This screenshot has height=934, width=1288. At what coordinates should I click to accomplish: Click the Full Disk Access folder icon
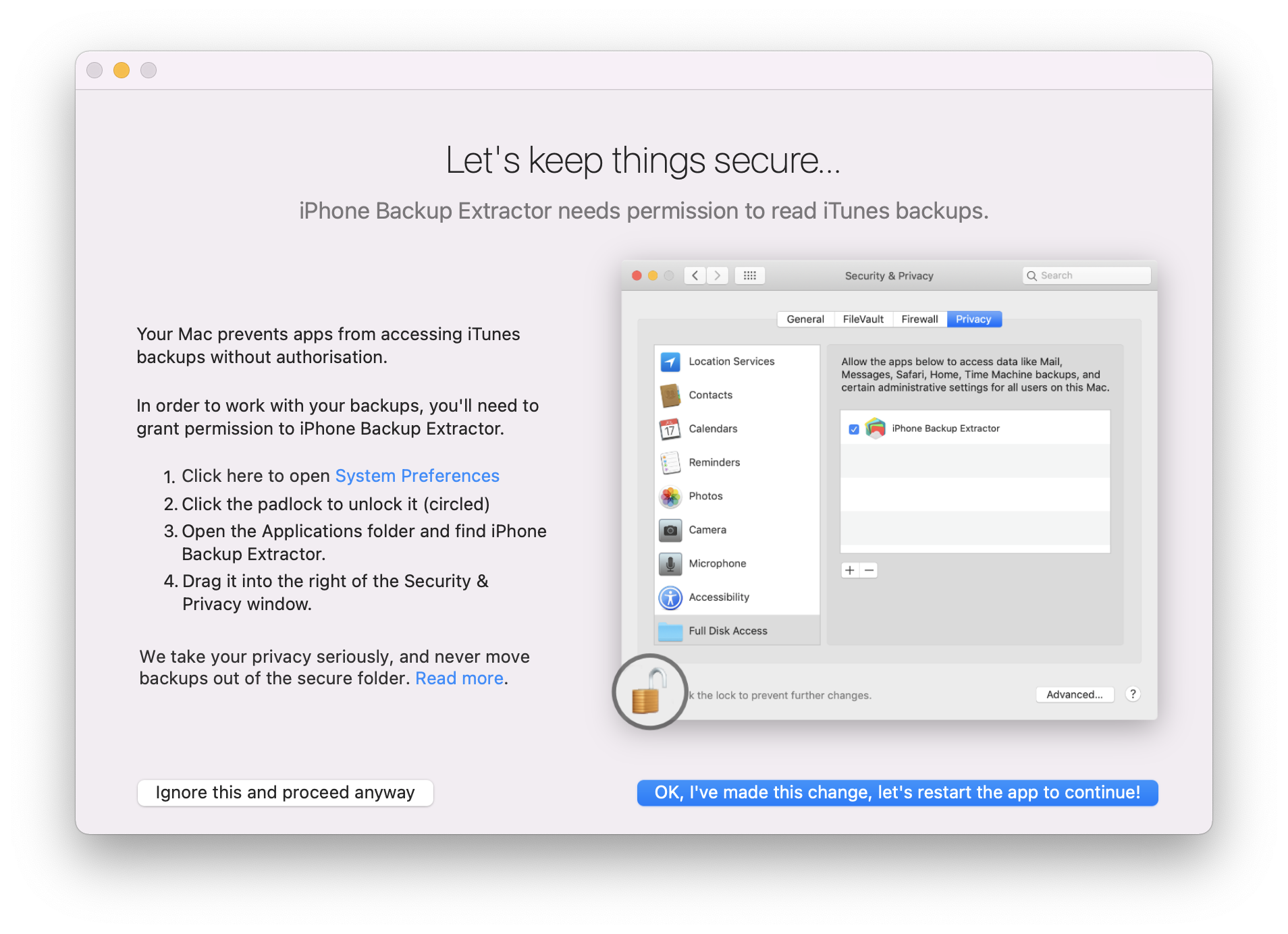[x=670, y=632]
